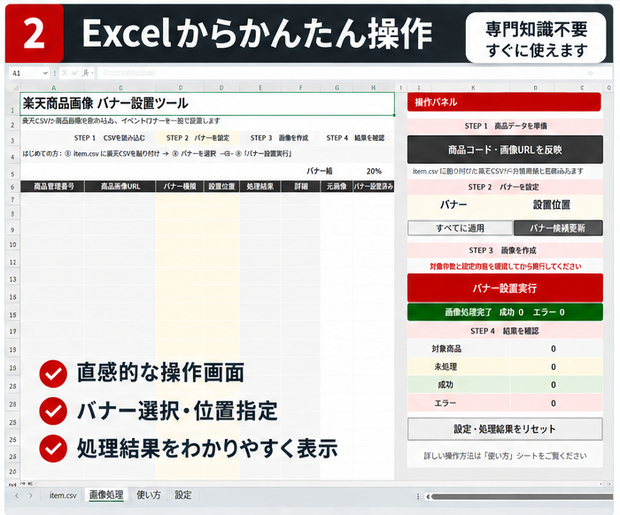Click the バナー候補更新 button
This screenshot has width=620, height=515.
(558, 228)
